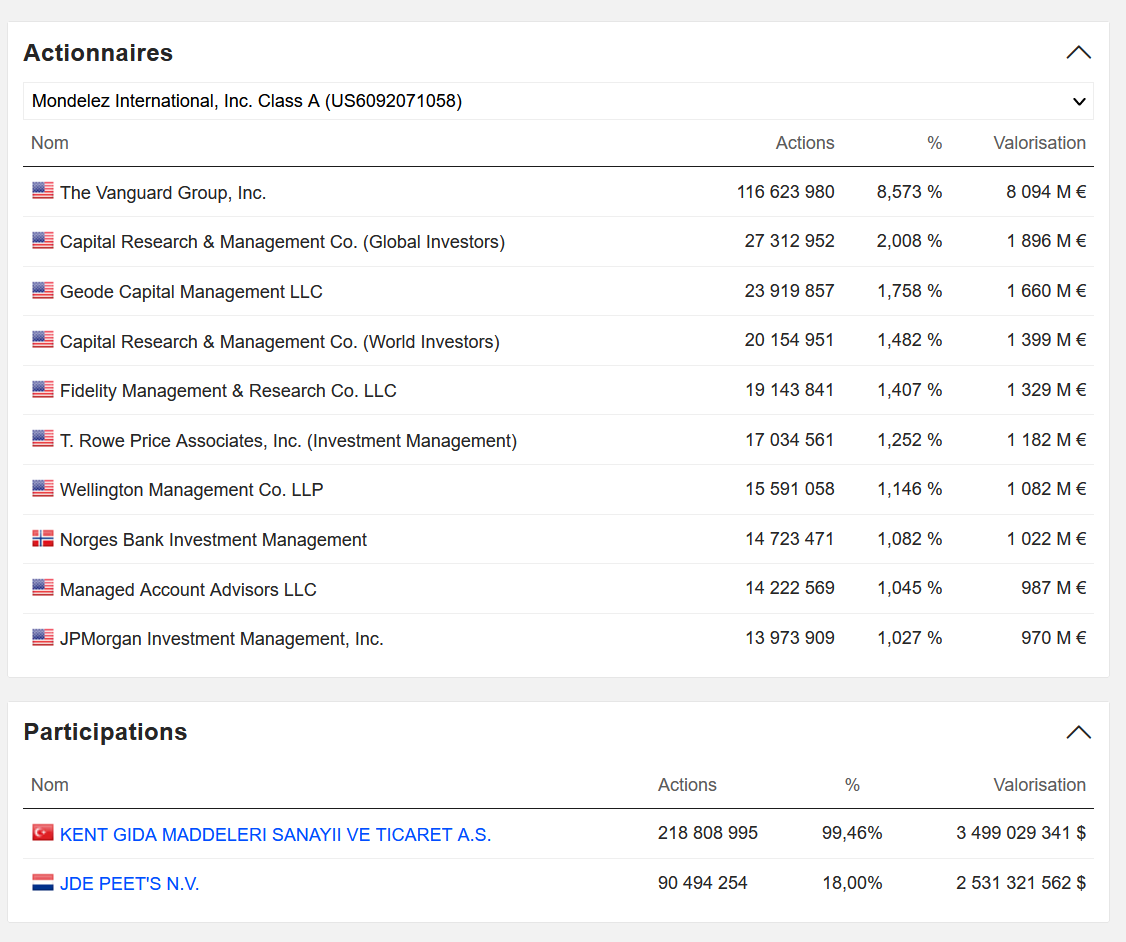
Task: Click the flag beside Capital Research (Global Investors)
Action: (43, 241)
